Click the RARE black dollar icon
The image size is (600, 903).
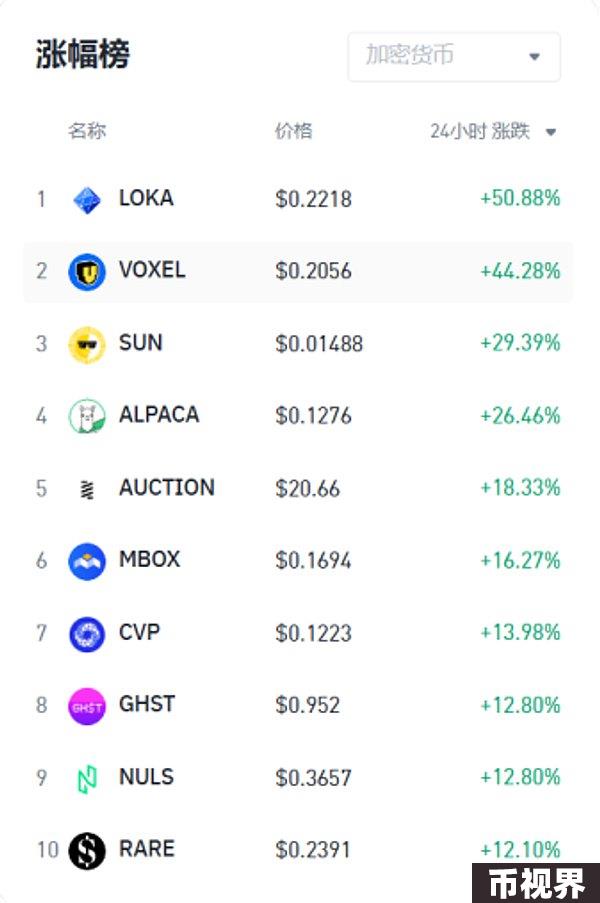click(x=87, y=851)
